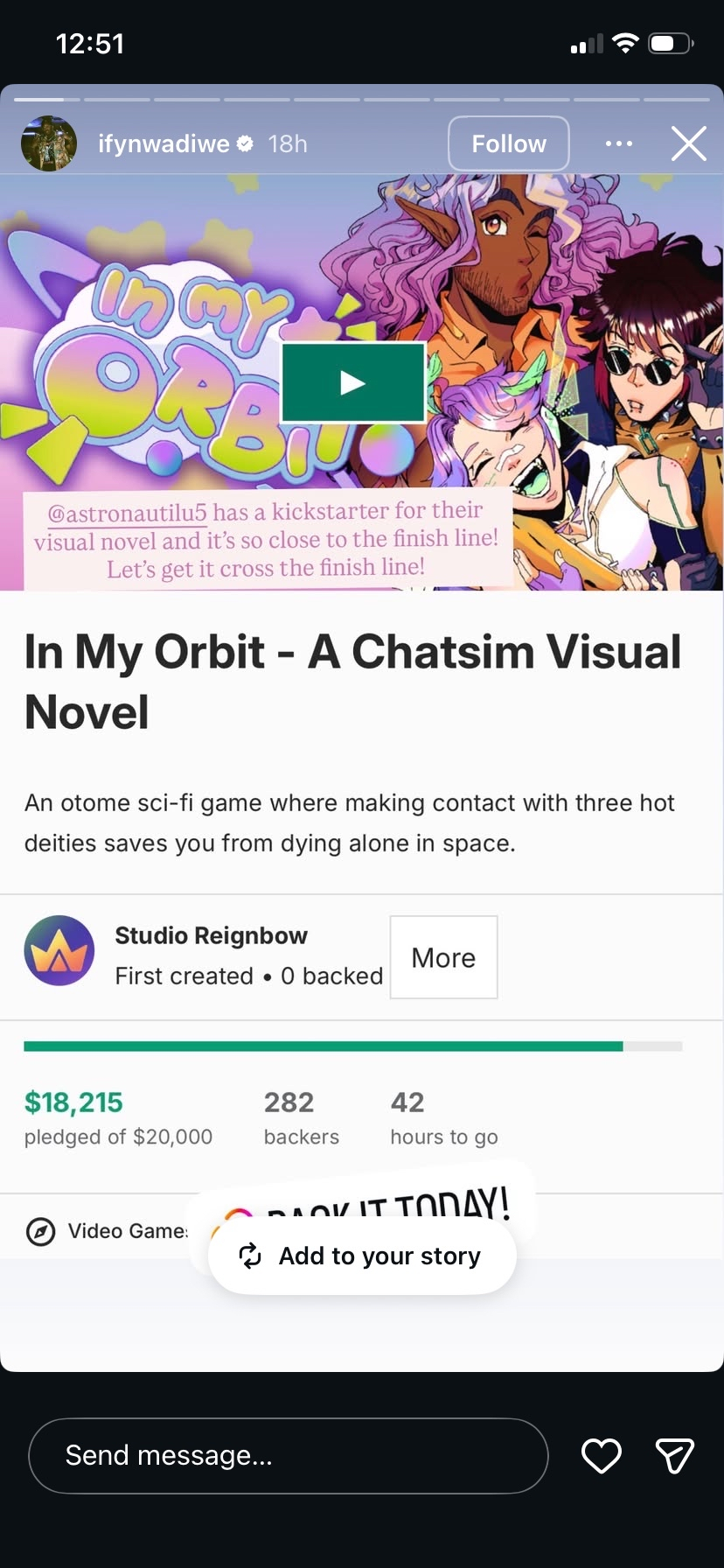Play the In My Orbit video
724x1568 pixels.
tap(353, 382)
